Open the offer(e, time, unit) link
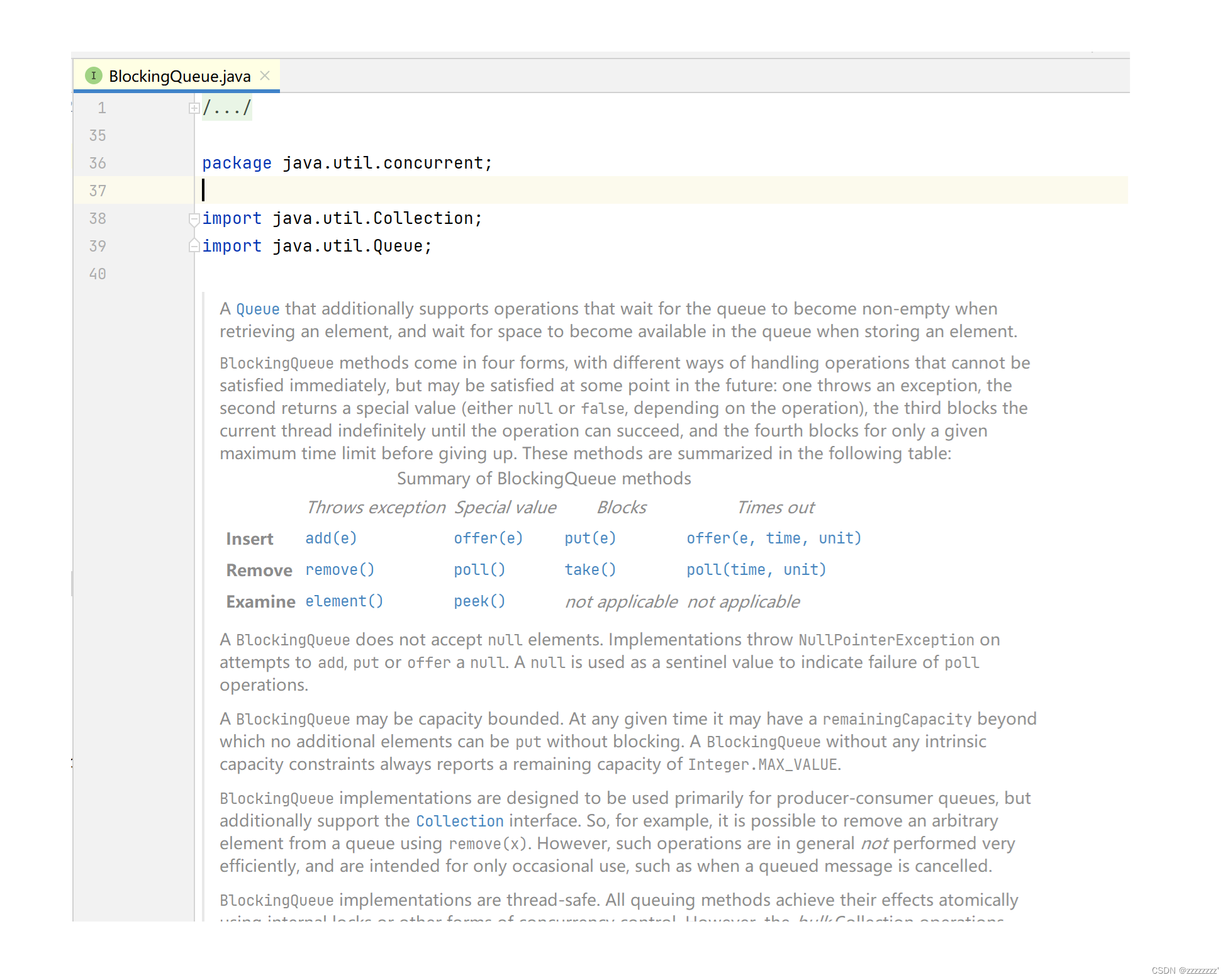The height and width of the screenshot is (980, 1228). tap(774, 538)
